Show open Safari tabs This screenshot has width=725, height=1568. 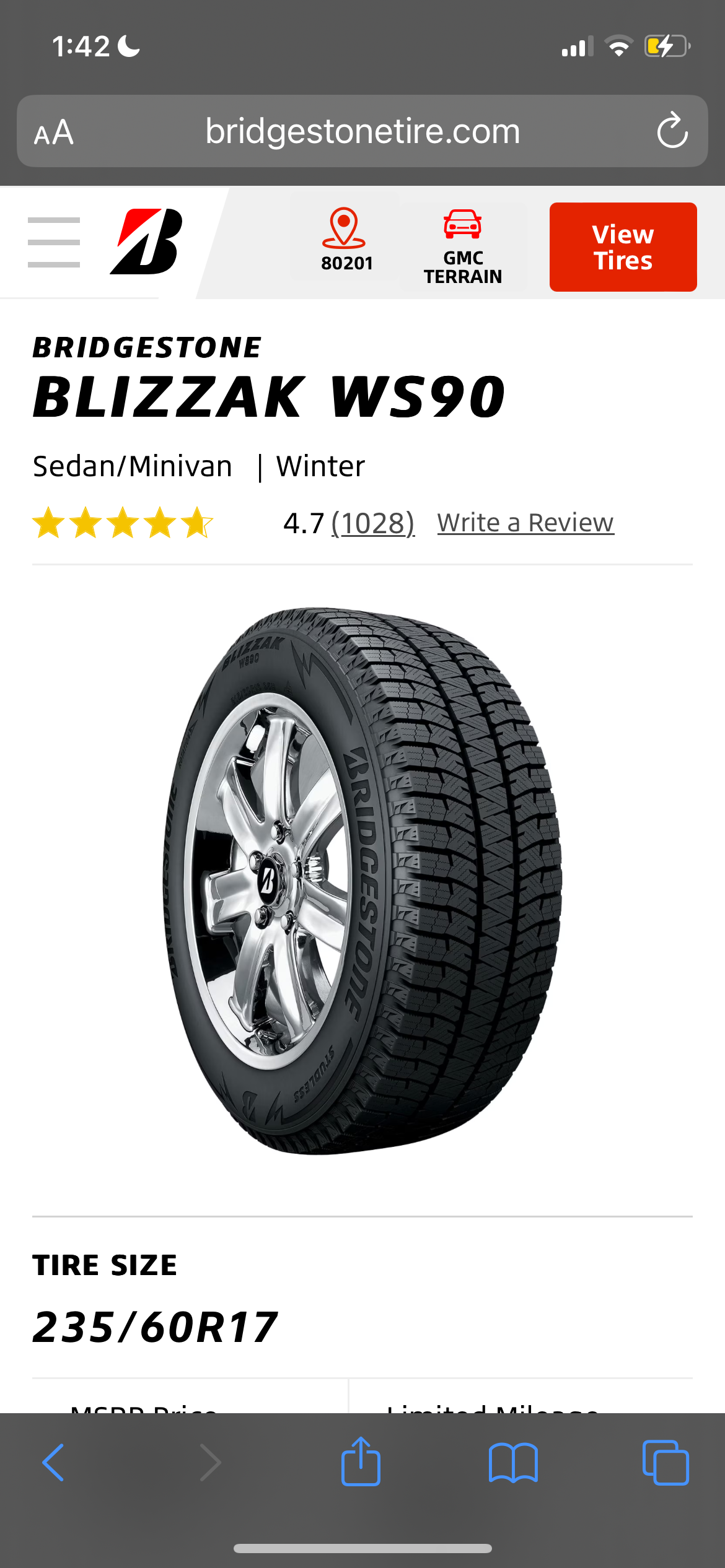(x=666, y=1463)
